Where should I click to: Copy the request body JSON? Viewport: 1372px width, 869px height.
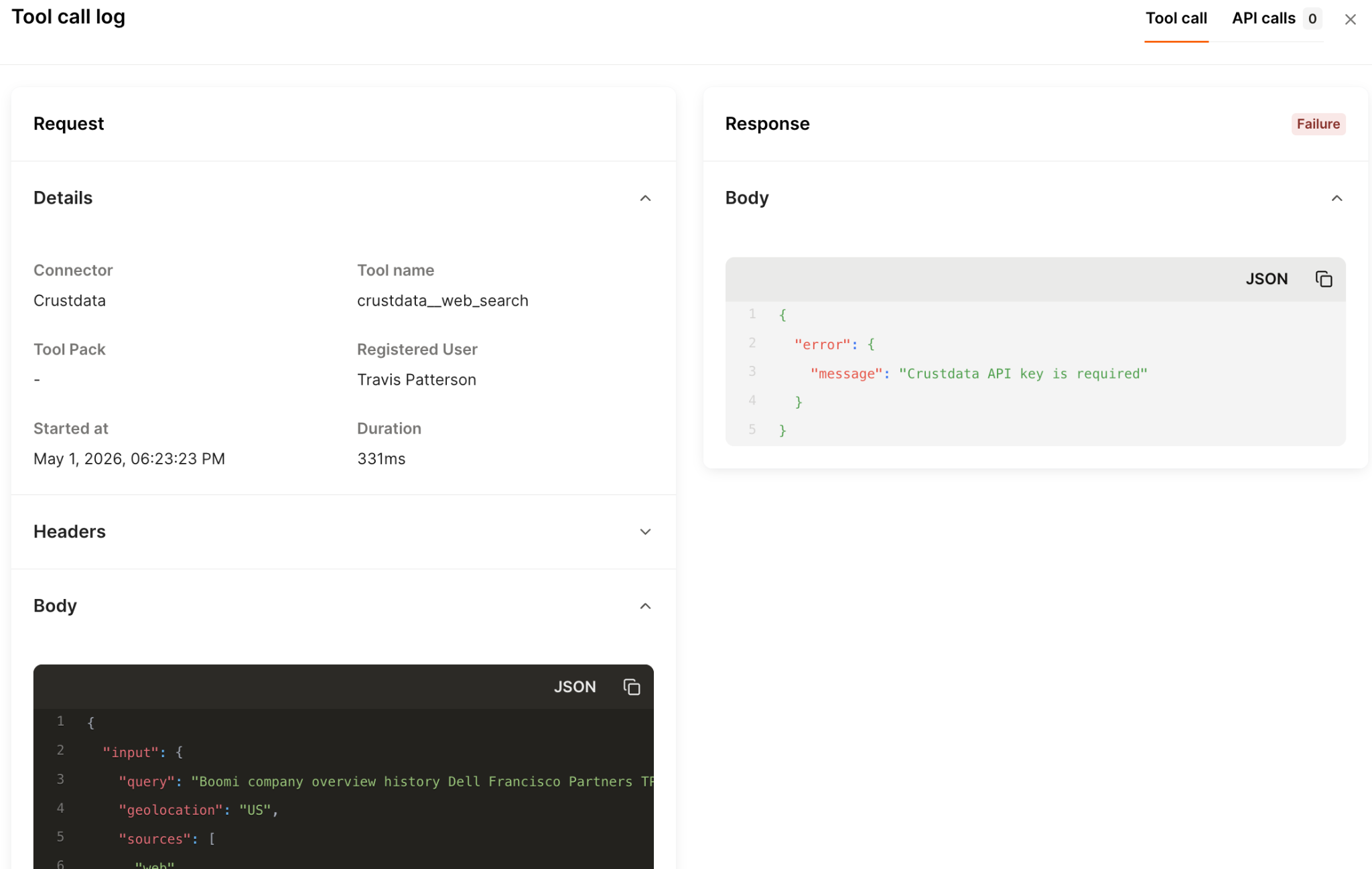point(632,687)
